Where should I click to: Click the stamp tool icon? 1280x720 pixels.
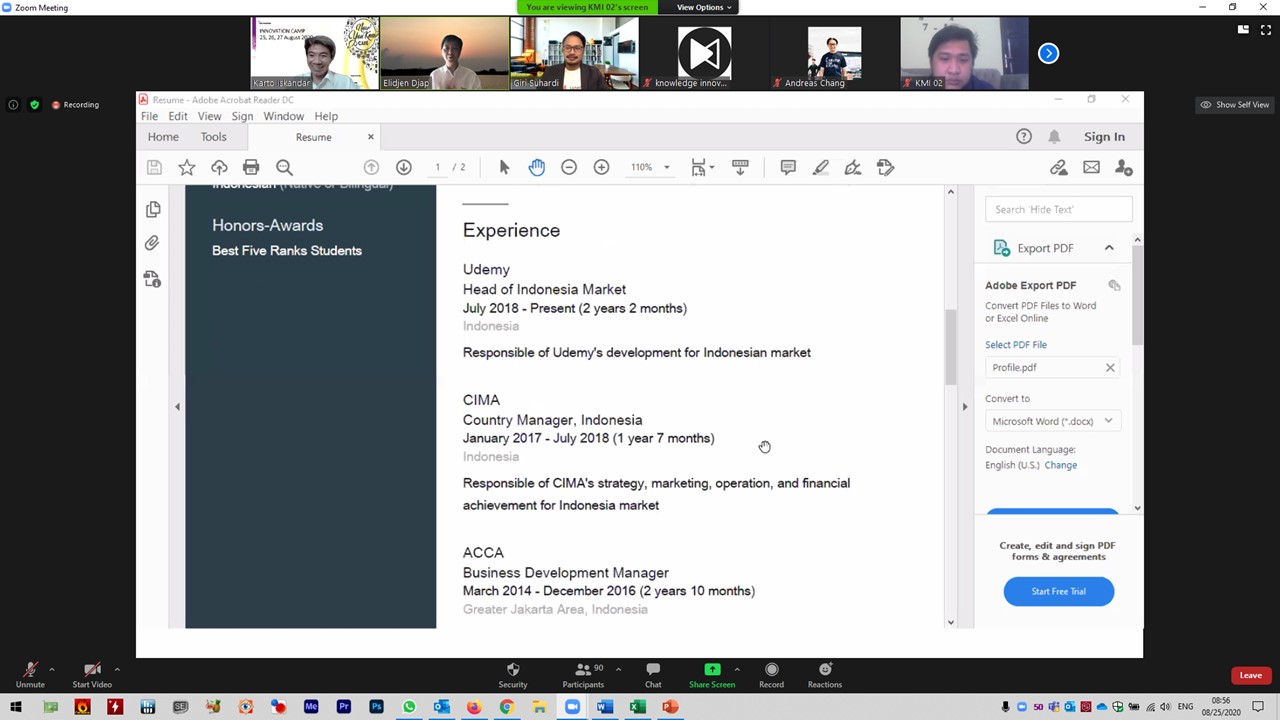885,167
